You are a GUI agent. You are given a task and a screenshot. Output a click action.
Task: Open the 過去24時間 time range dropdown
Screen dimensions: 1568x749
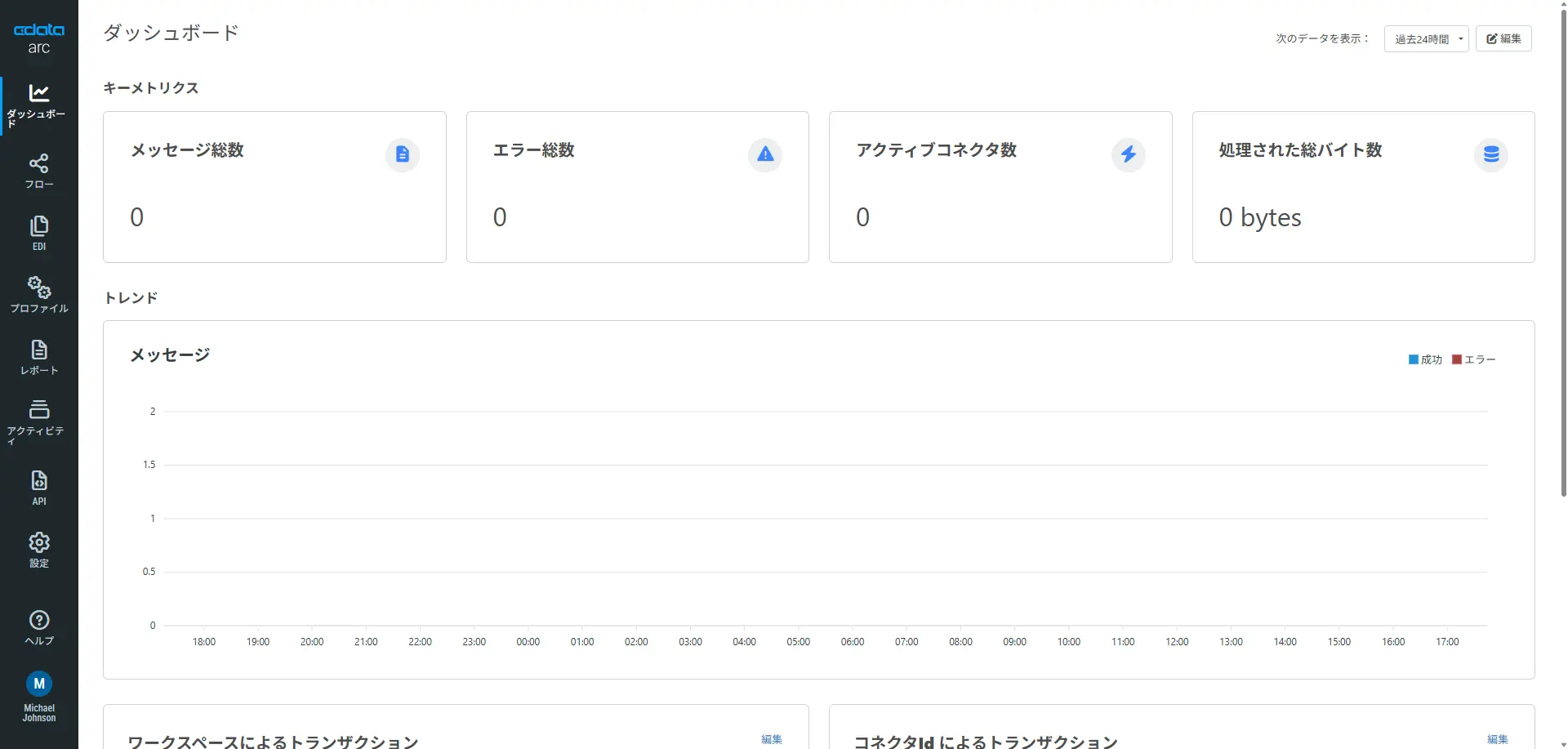1427,39
